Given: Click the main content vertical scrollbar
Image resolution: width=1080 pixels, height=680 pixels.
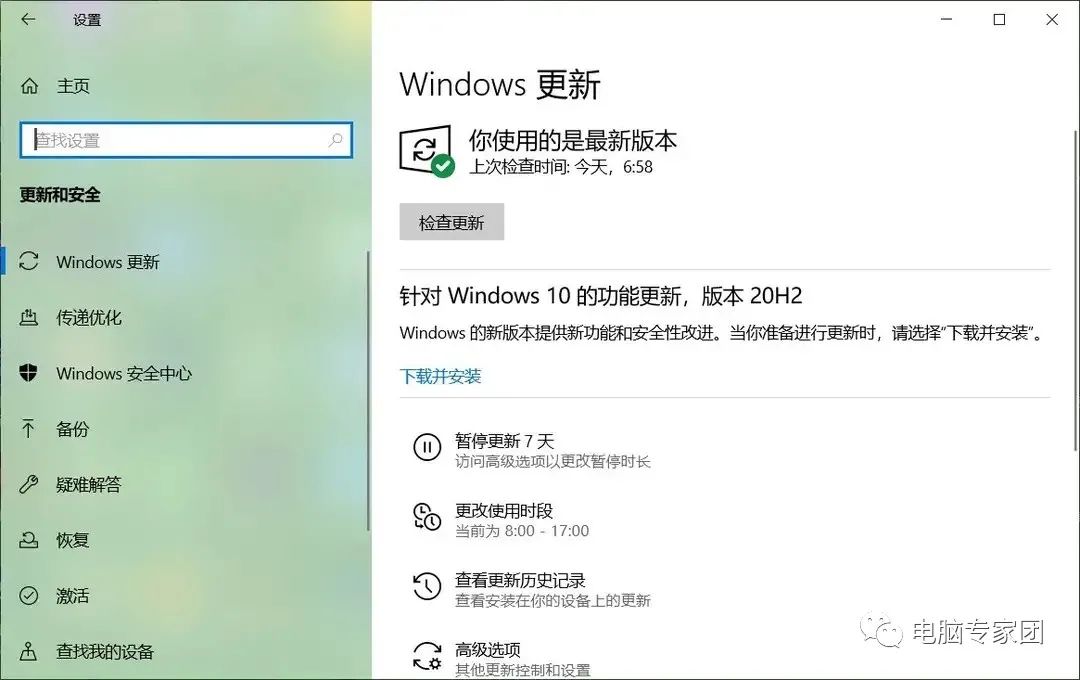Looking at the screenshot, I should coord(1076,289).
